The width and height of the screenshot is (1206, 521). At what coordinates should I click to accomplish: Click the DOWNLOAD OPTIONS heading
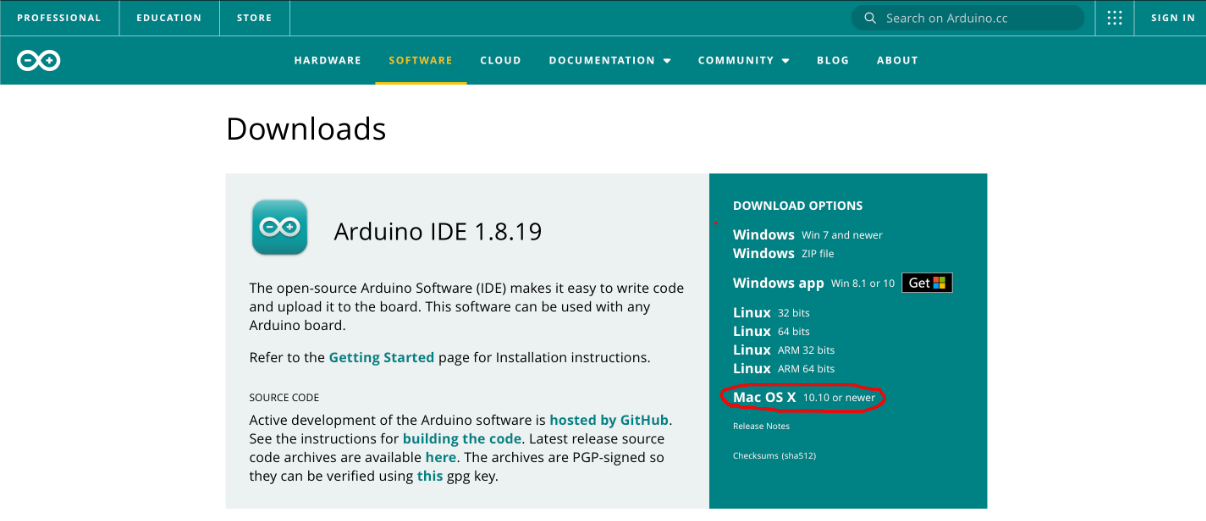click(798, 205)
